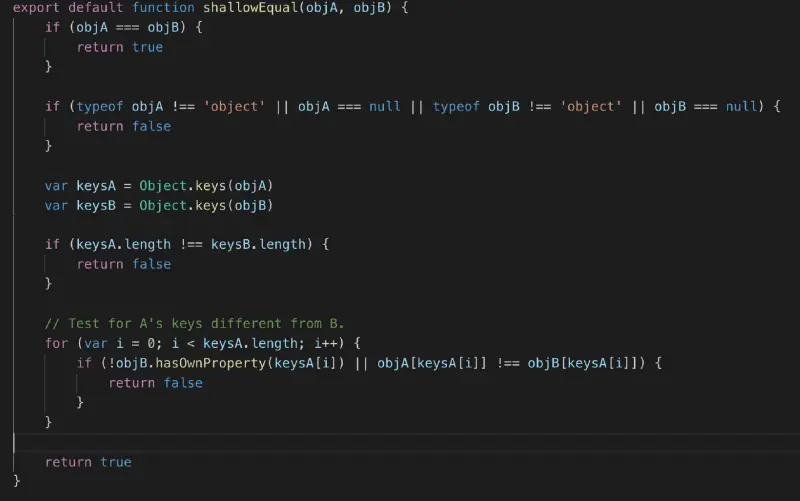Image resolution: width=800 pixels, height=501 pixels.
Task: Click 'objA === objB' condition in first if
Action: (x=128, y=28)
